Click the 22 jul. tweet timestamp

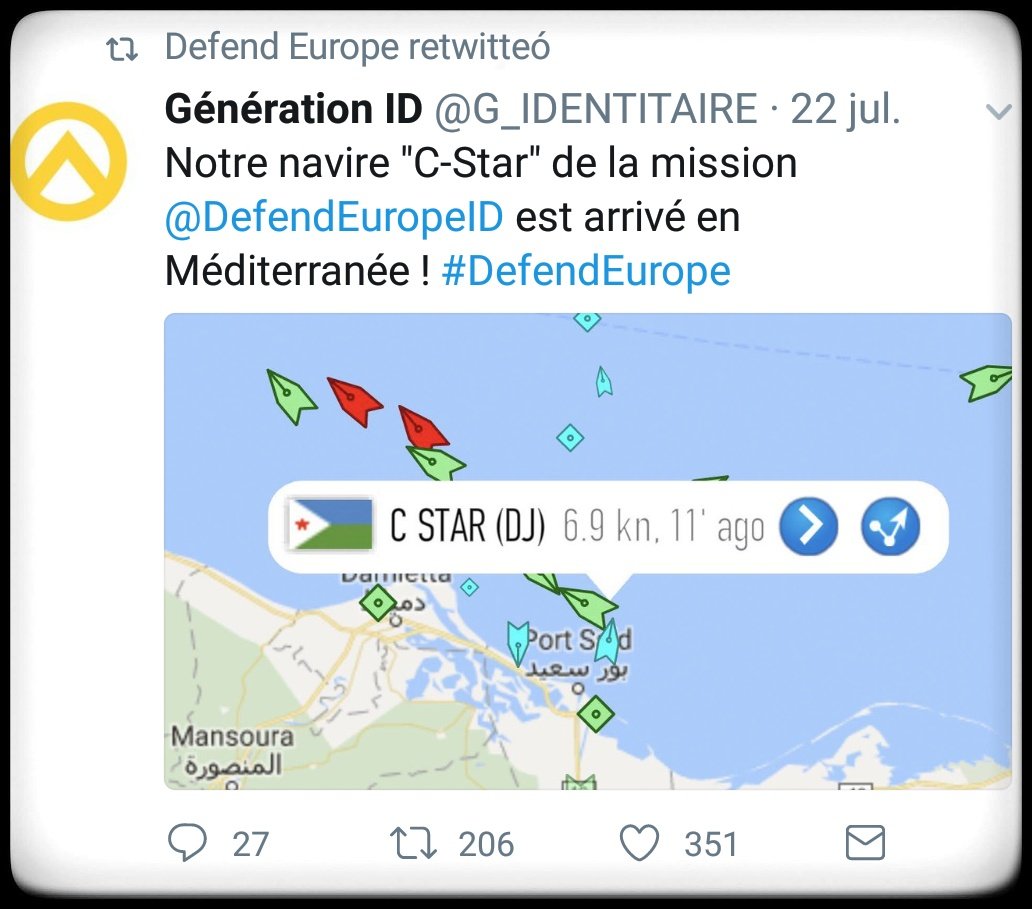click(845, 109)
